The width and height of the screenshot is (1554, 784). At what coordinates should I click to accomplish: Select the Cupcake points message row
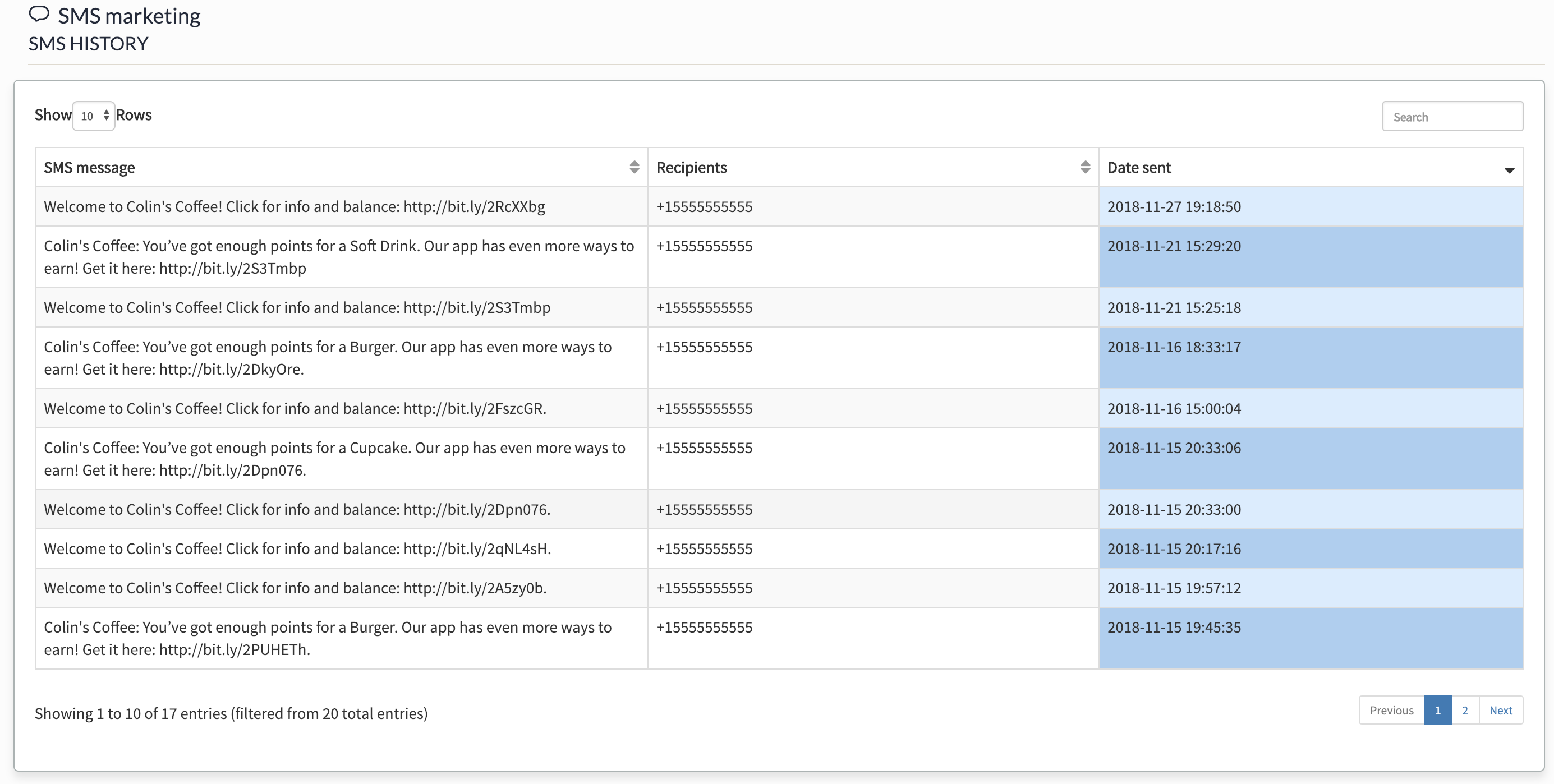tap(334, 458)
